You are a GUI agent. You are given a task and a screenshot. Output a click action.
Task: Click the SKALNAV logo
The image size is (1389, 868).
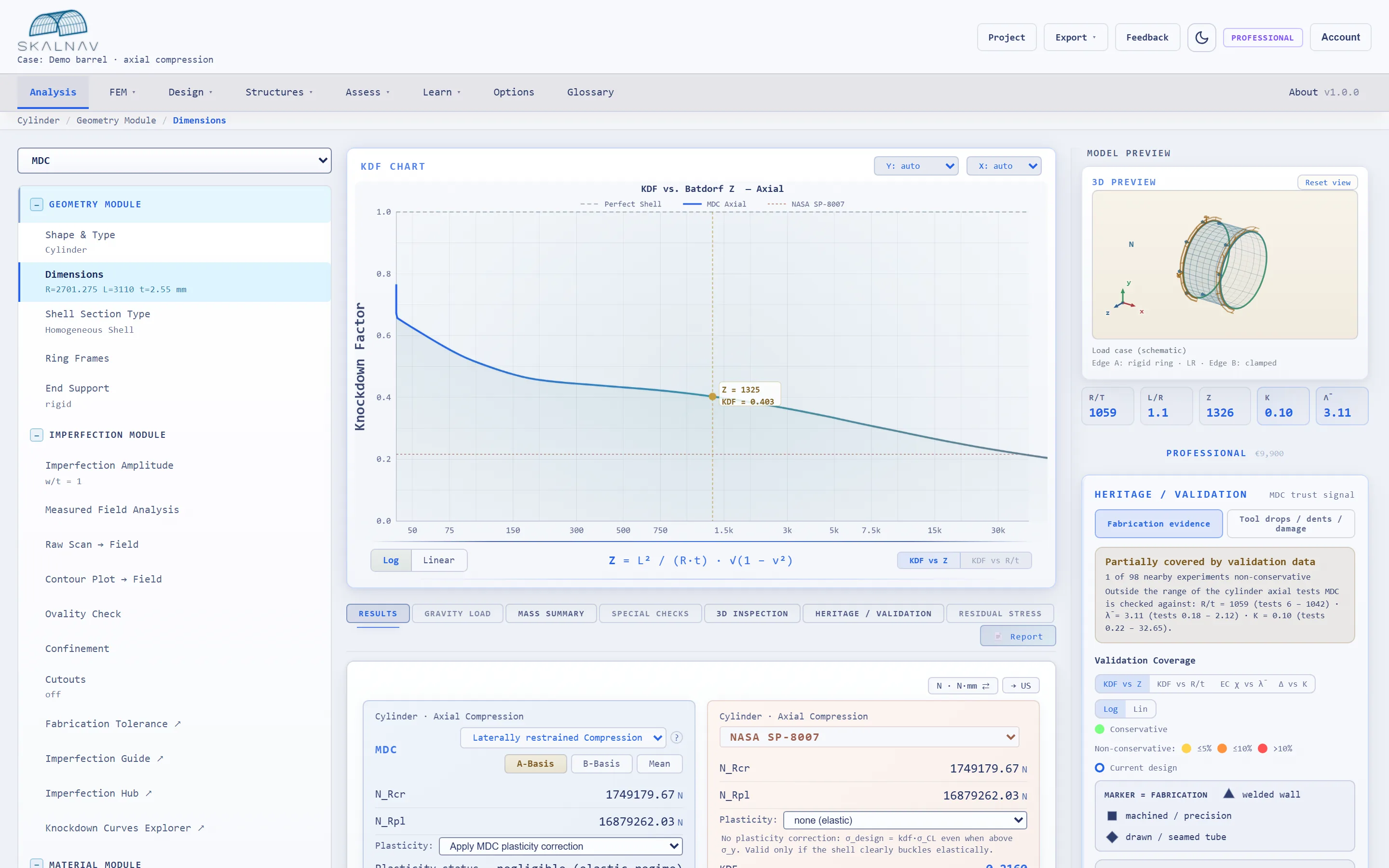coord(58,30)
